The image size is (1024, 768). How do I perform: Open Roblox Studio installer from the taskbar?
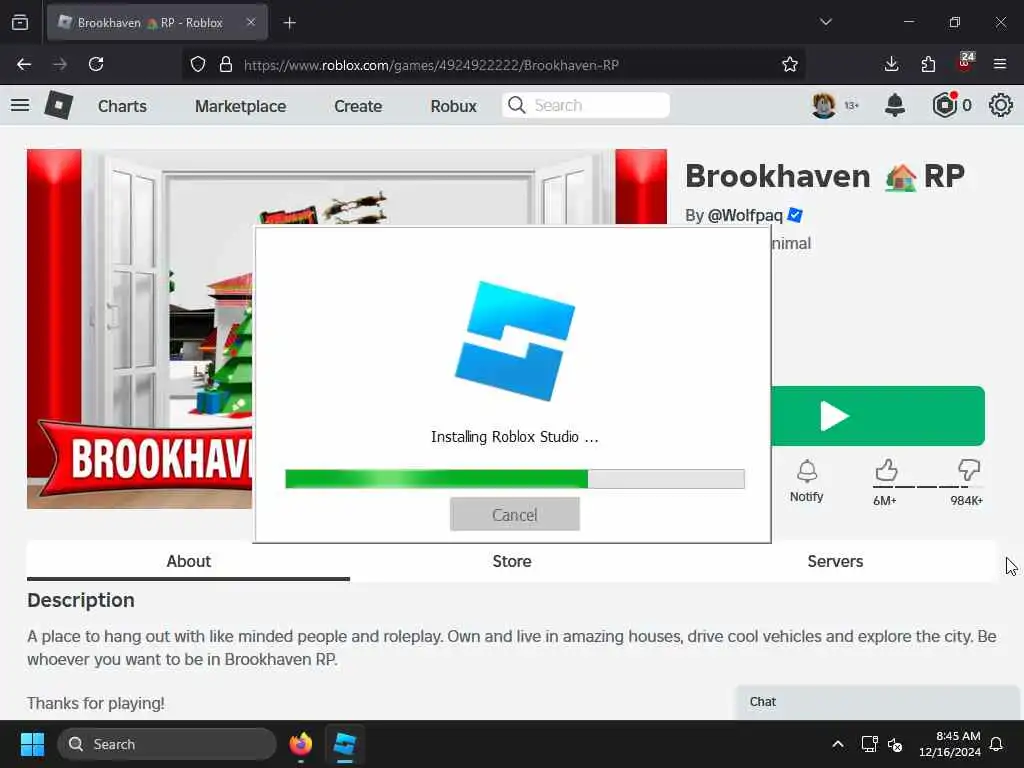(345, 744)
